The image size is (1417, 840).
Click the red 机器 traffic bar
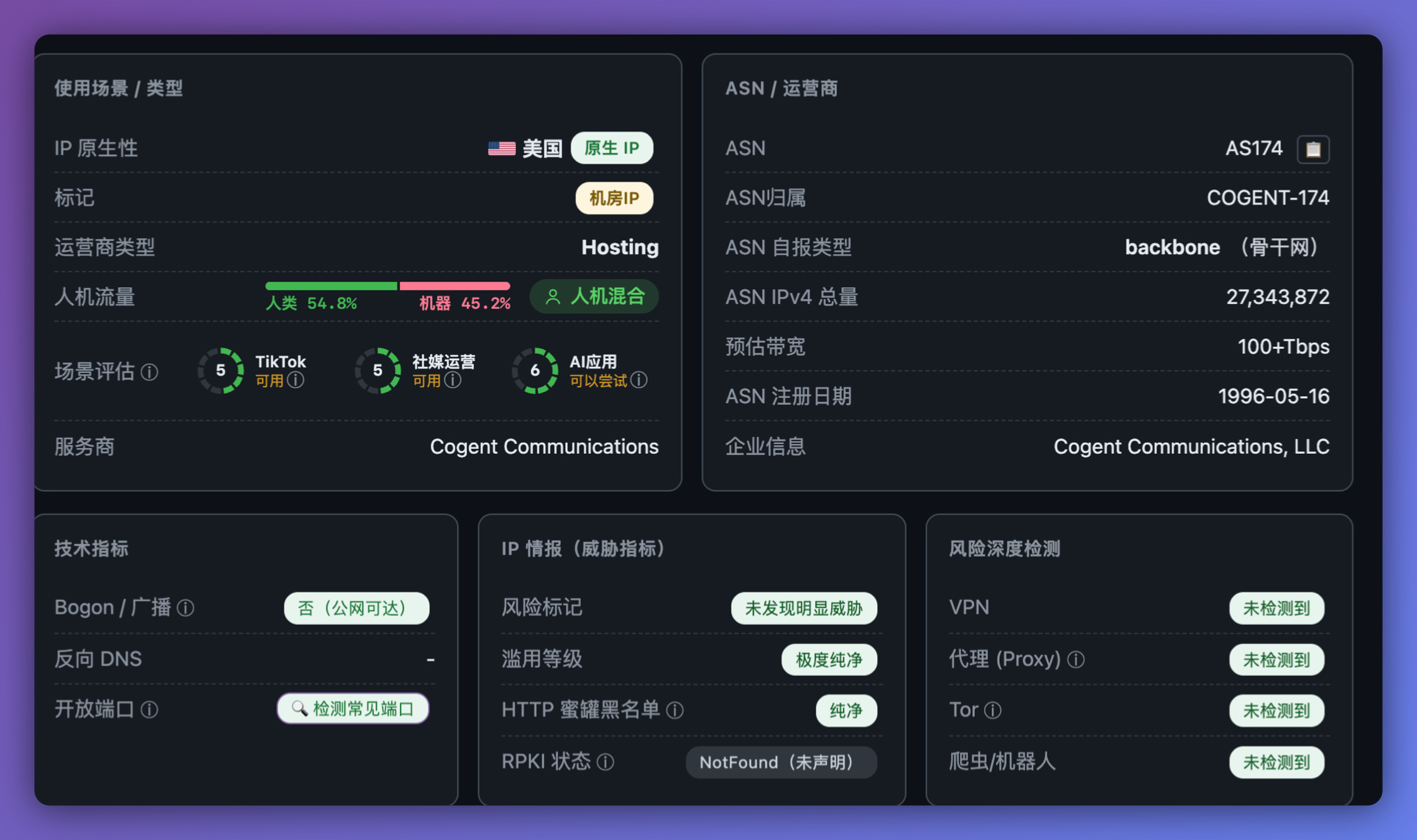pyautogui.click(x=455, y=286)
